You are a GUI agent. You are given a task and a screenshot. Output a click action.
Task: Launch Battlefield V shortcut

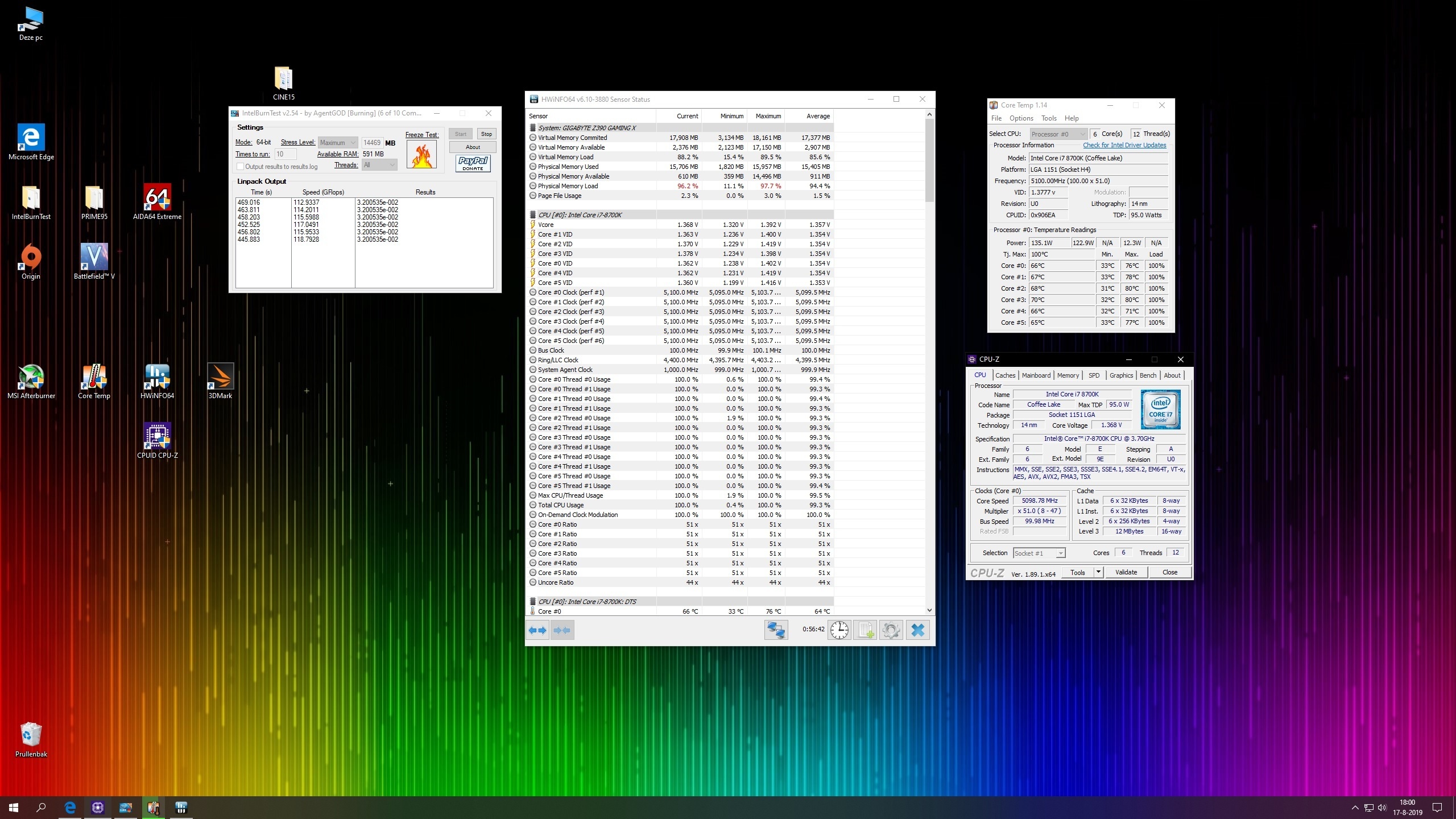[94, 262]
